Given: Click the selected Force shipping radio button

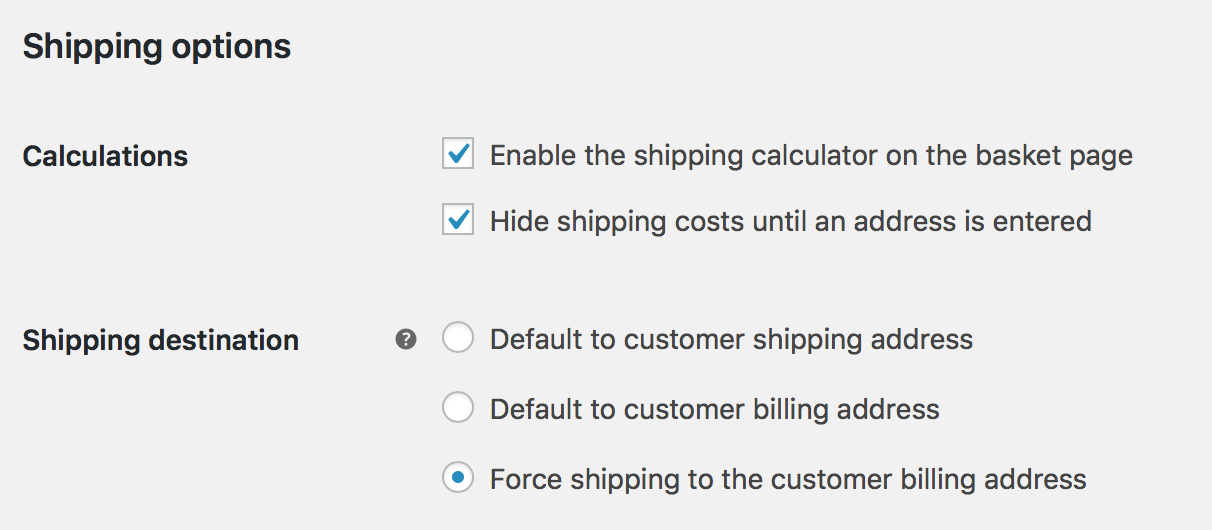Looking at the screenshot, I should (x=458, y=478).
